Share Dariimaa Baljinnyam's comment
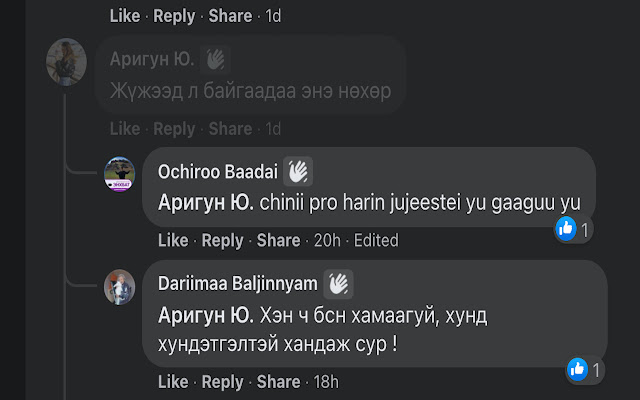Image resolution: width=640 pixels, height=400 pixels. 278,382
